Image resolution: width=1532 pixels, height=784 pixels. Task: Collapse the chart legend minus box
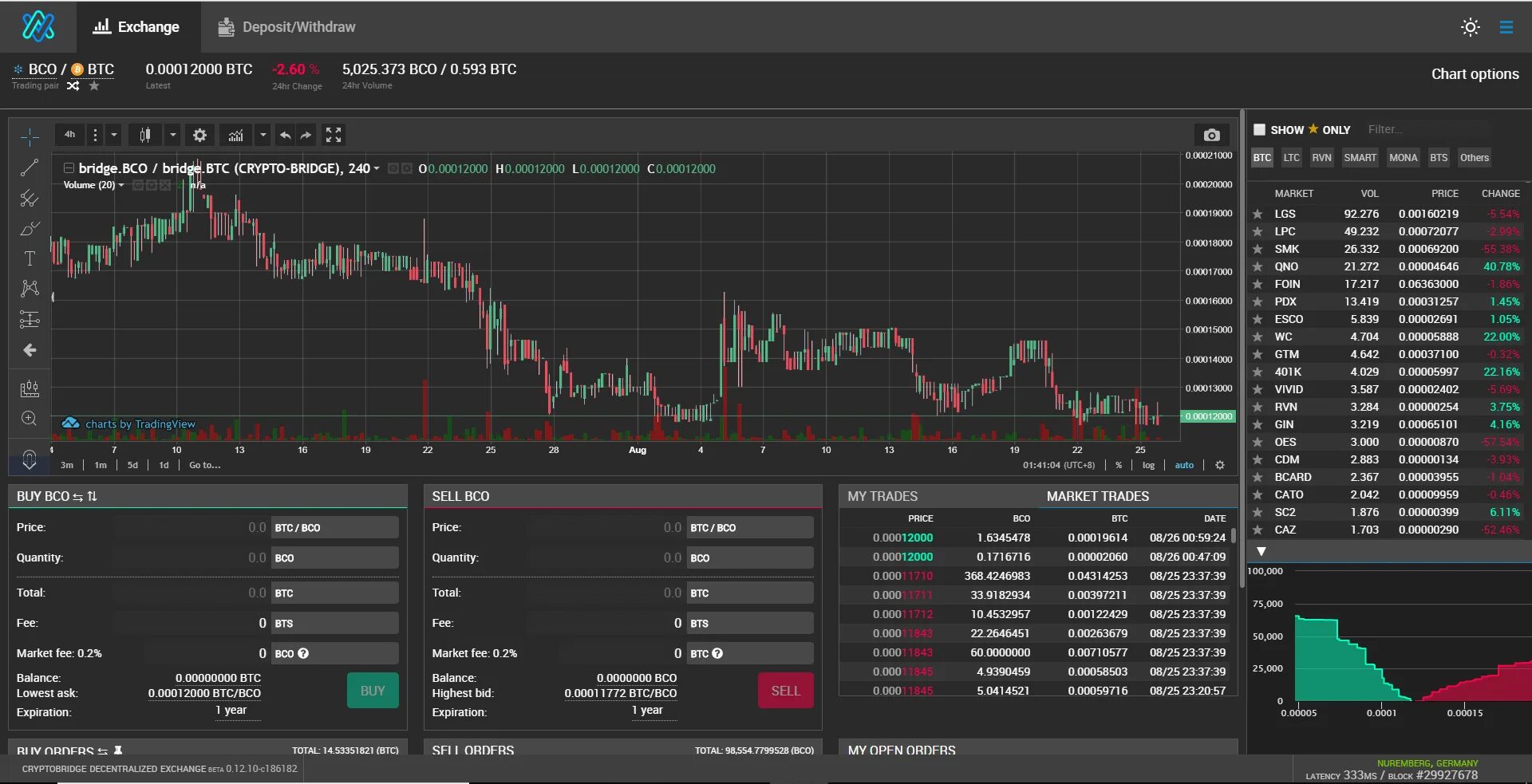[x=69, y=168]
